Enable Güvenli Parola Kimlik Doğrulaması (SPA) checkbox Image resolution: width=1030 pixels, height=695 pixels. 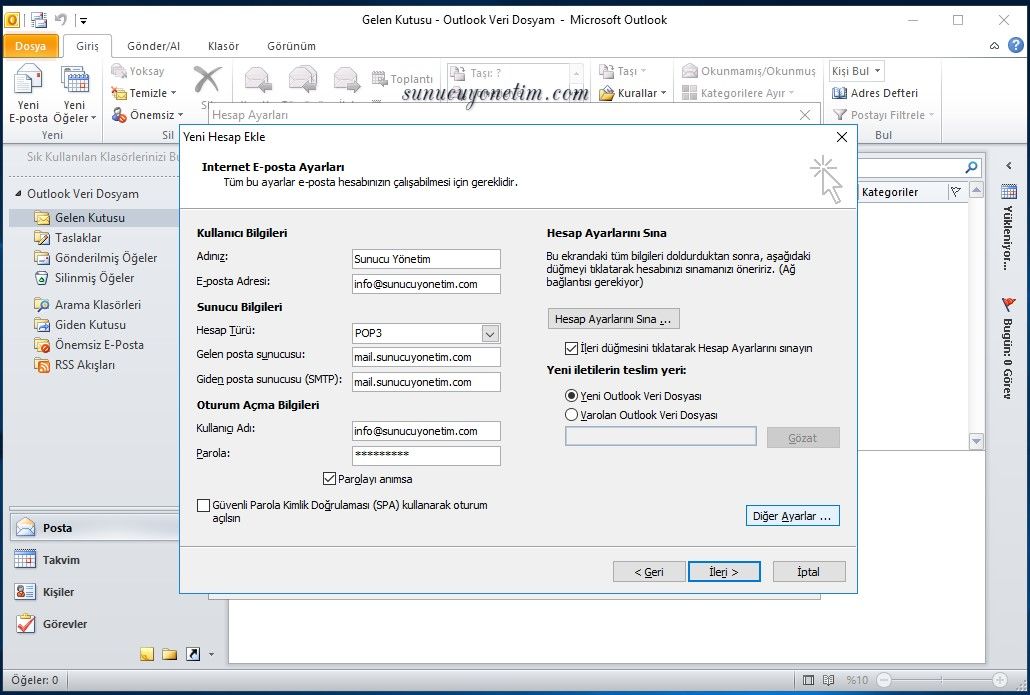[x=204, y=506]
